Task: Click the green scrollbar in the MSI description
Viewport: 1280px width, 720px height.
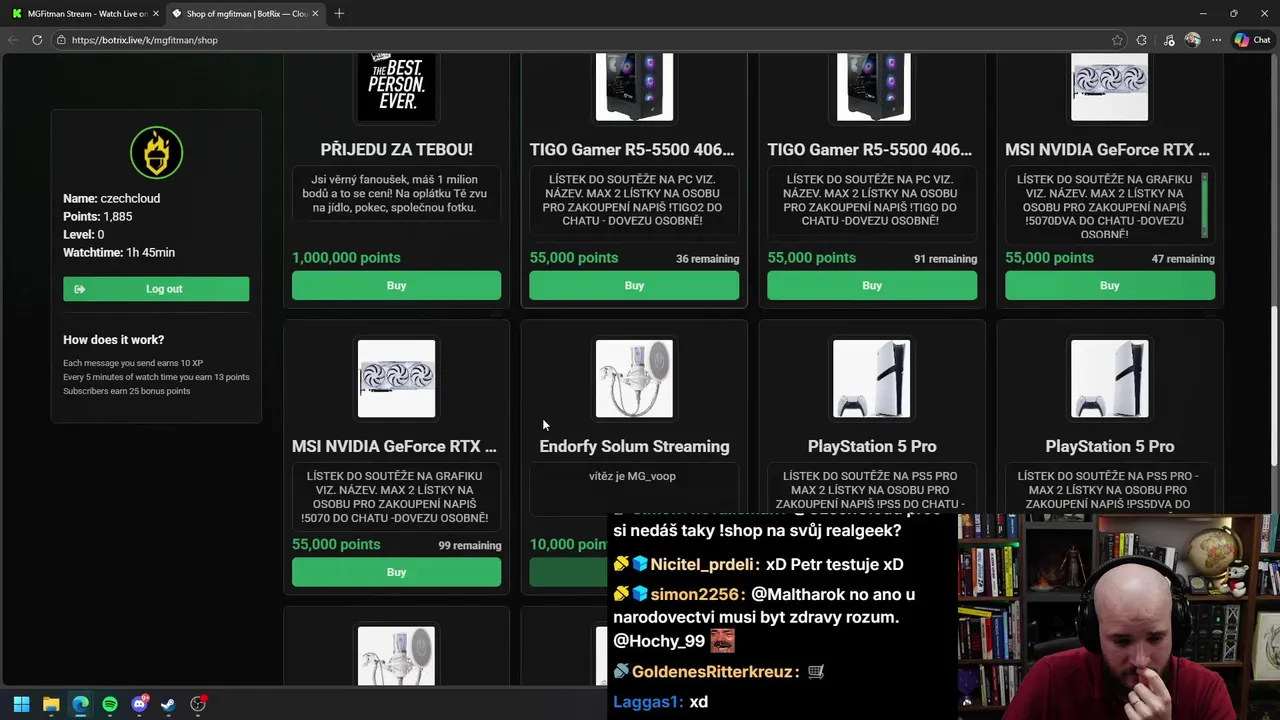Action: tap(1204, 205)
